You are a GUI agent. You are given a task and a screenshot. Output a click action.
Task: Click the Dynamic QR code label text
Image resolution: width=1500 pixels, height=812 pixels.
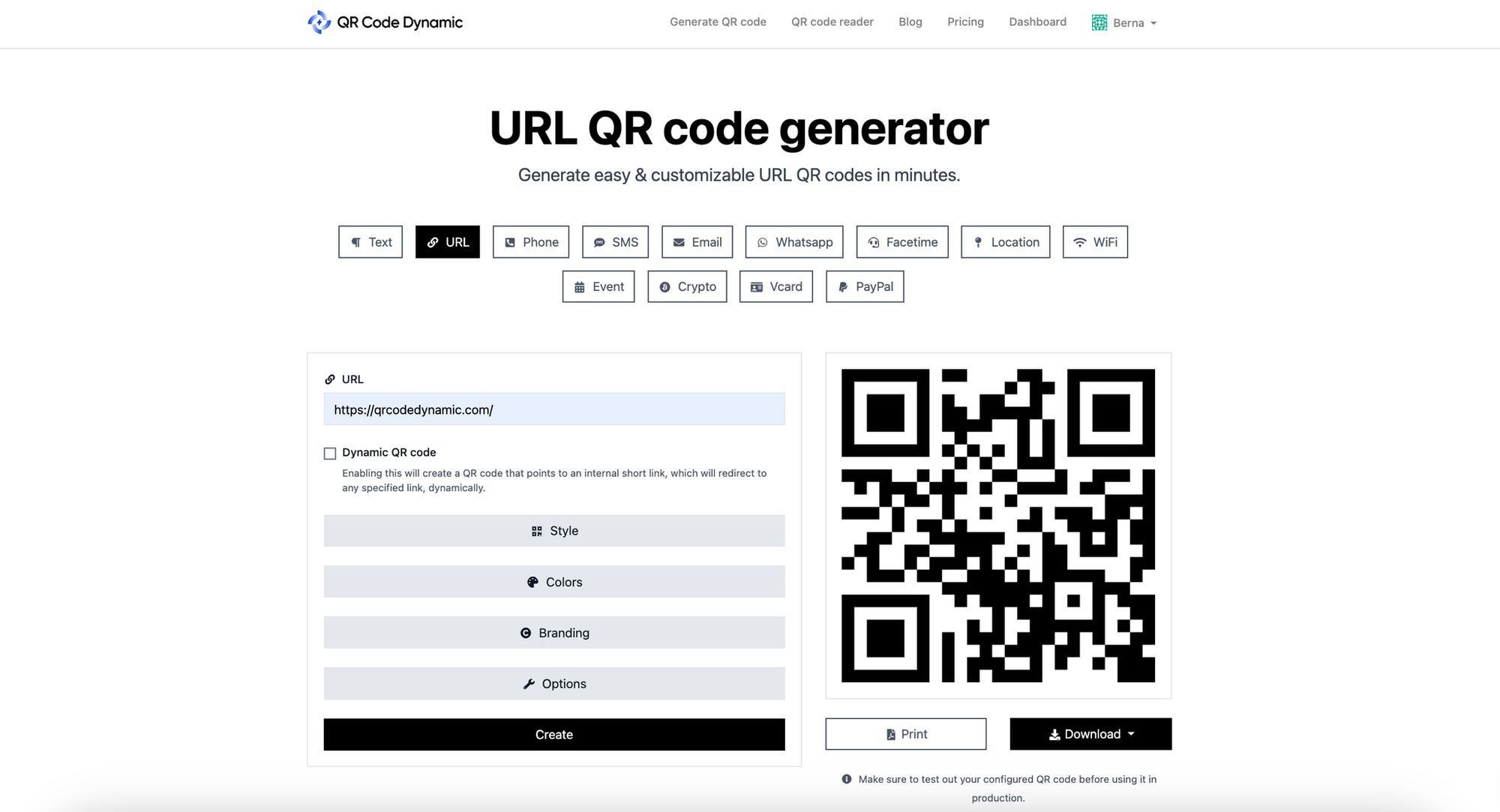pyautogui.click(x=389, y=452)
